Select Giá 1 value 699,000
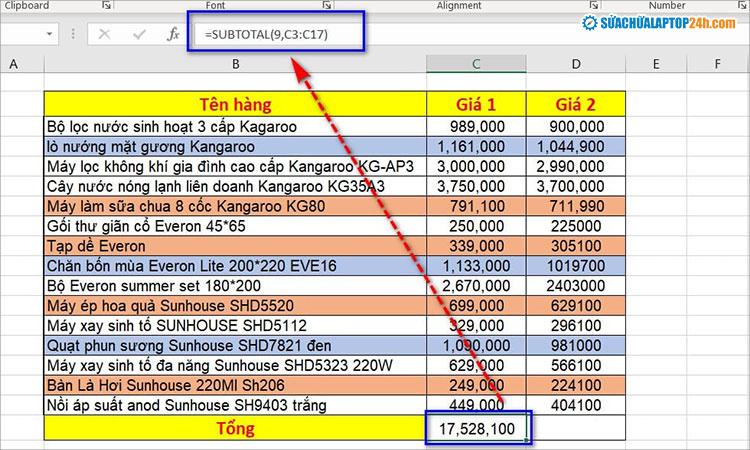 click(x=476, y=306)
